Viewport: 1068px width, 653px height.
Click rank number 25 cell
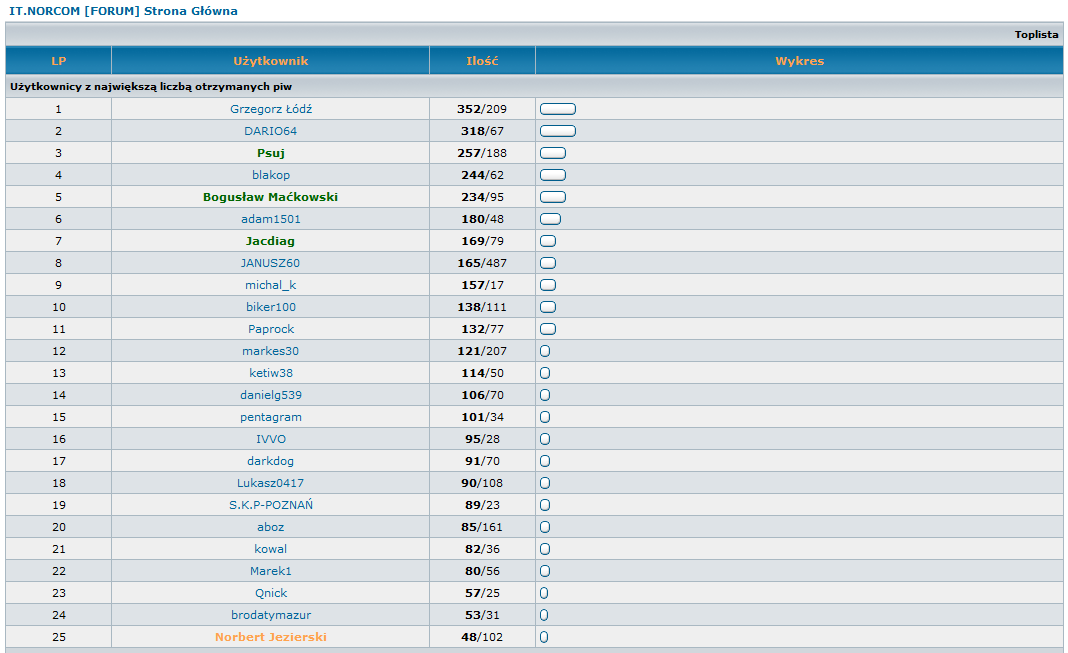(x=59, y=637)
